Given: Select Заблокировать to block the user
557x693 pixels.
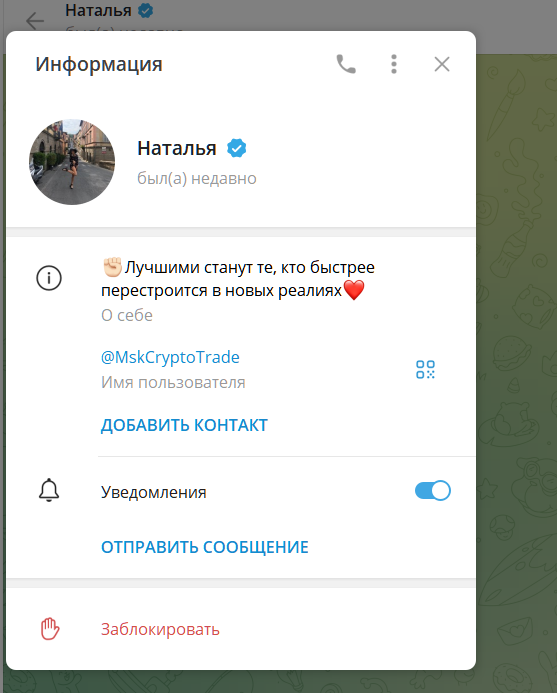Looking at the screenshot, I should click(x=160, y=629).
